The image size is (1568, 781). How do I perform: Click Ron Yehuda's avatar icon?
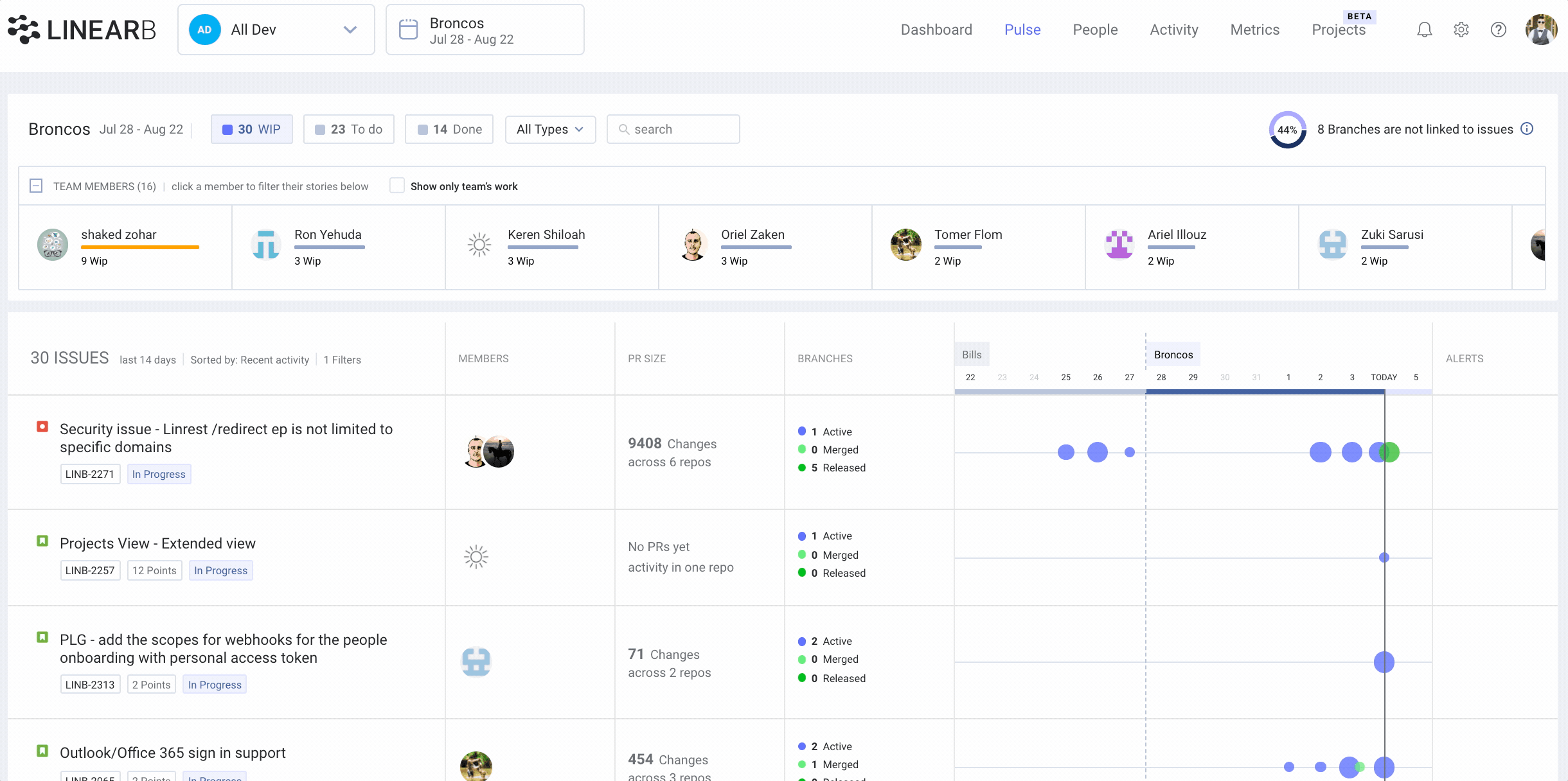click(x=266, y=245)
